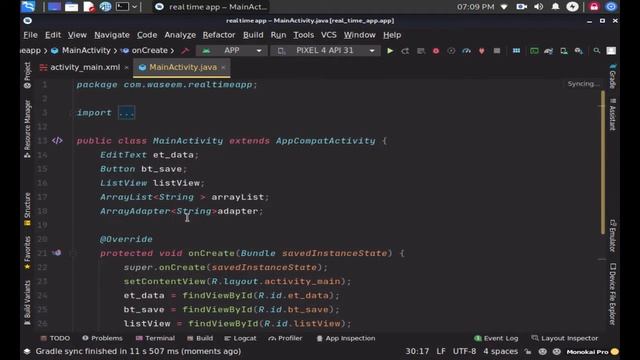Open the Device Manager icon in toolbar
Viewport: 640px width, 360px height.
coord(564,51)
